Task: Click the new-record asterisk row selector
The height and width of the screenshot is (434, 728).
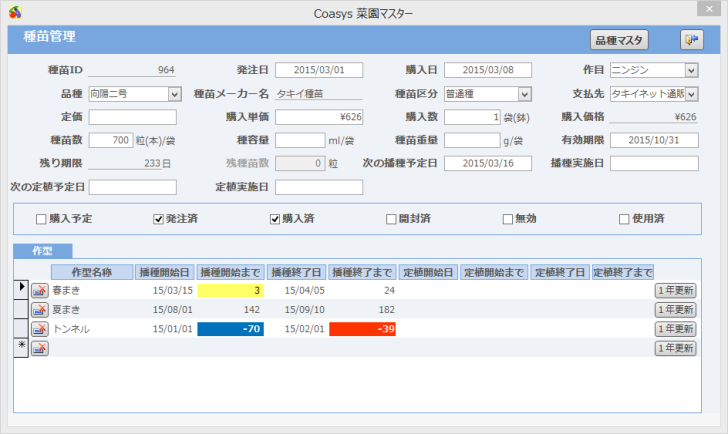Action: pos(21,348)
